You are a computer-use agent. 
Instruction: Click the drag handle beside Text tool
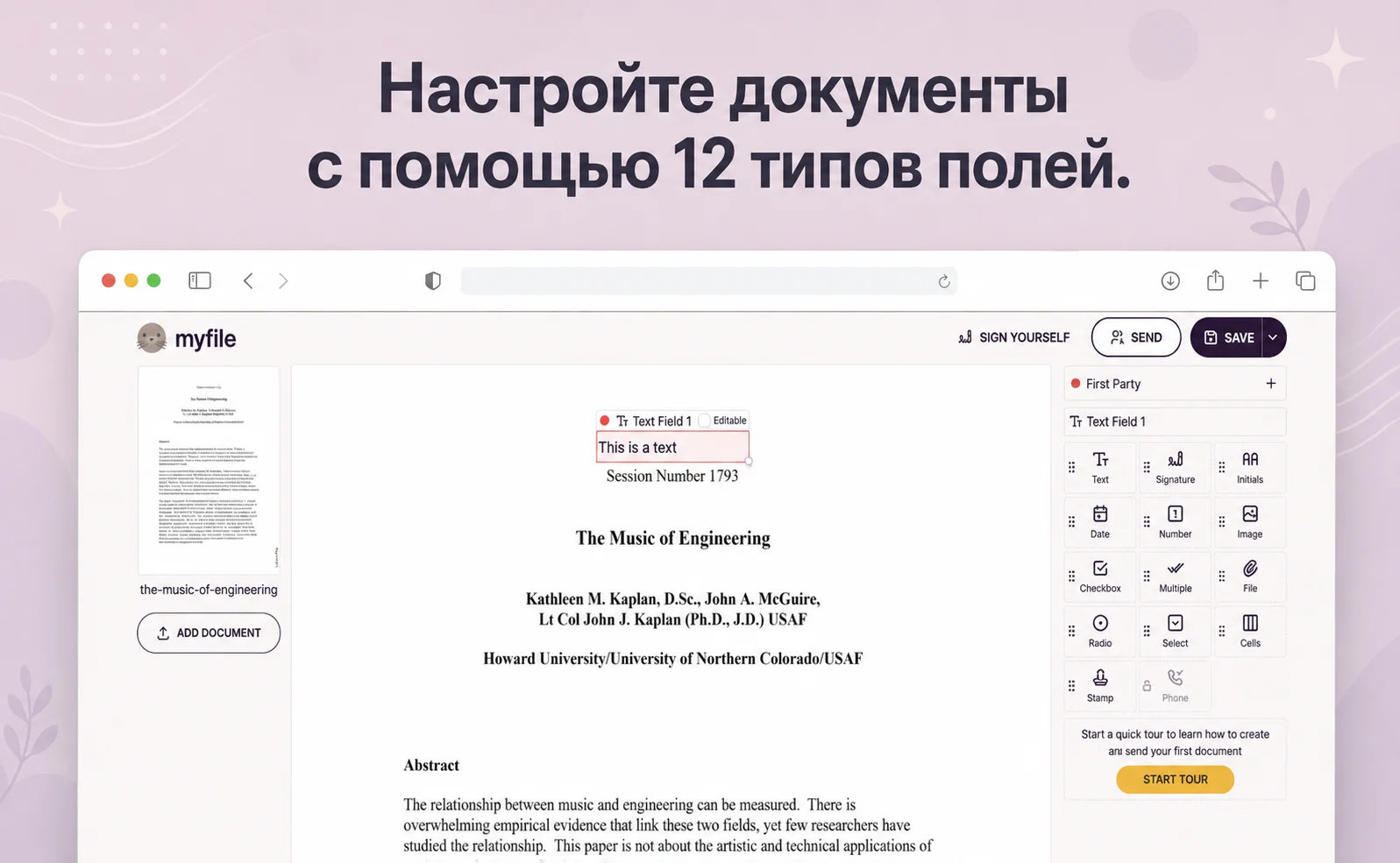[x=1071, y=468]
